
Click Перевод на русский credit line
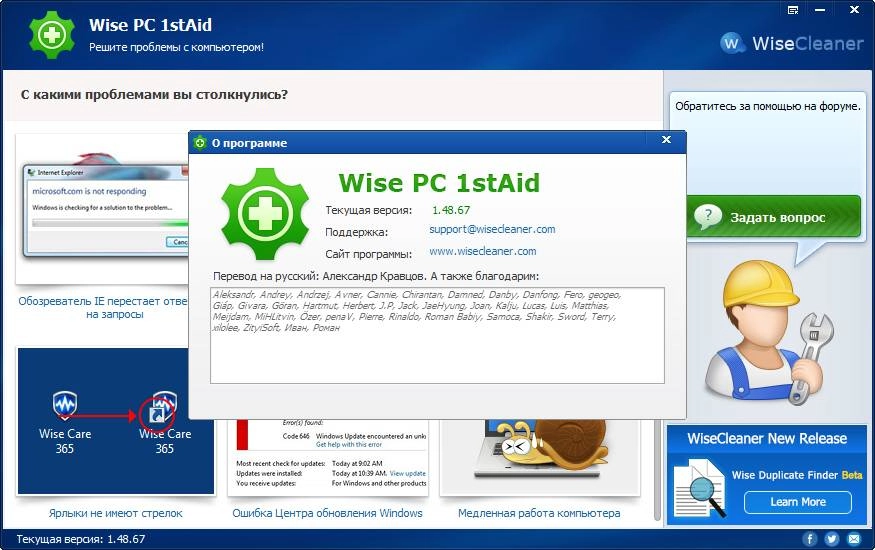tap(376, 276)
